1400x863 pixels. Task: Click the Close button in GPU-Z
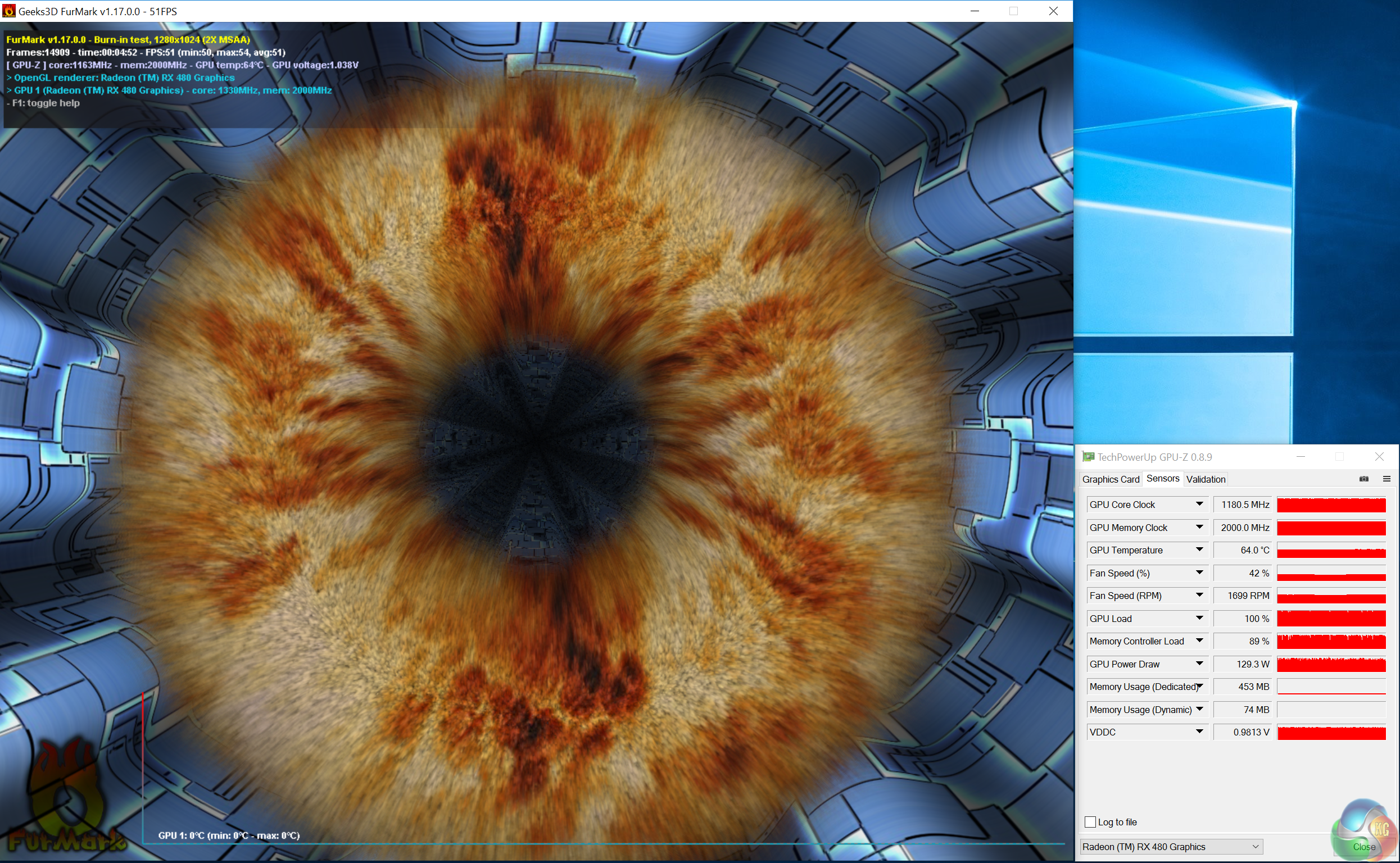[x=1363, y=847]
